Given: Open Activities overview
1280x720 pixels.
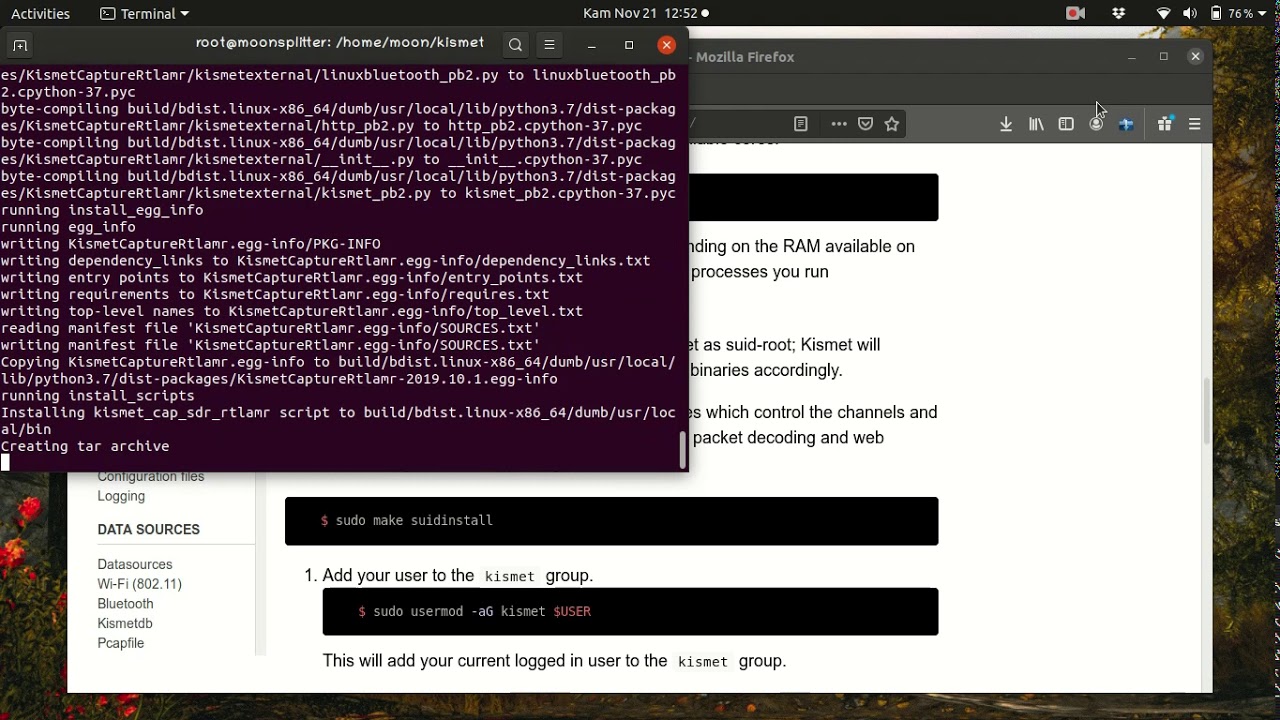Looking at the screenshot, I should click(40, 13).
